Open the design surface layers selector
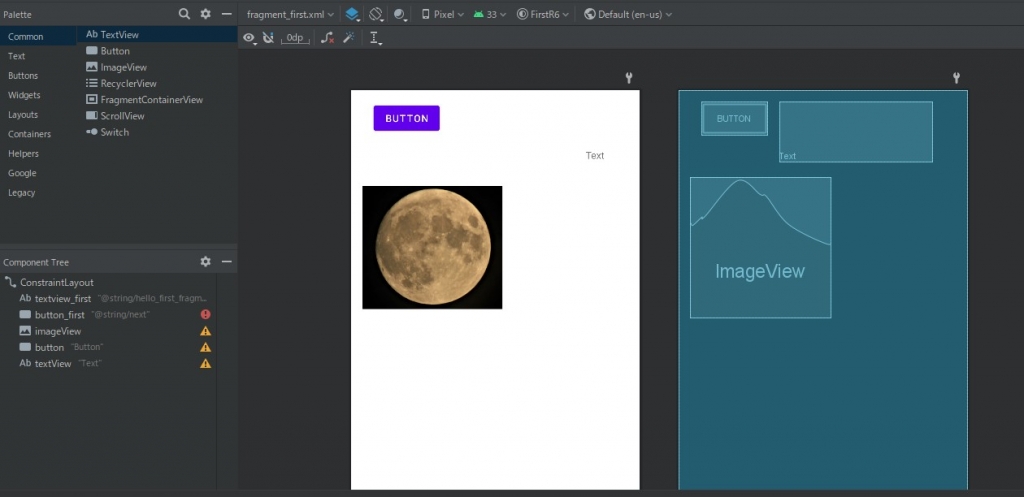The image size is (1024, 497). click(x=352, y=14)
